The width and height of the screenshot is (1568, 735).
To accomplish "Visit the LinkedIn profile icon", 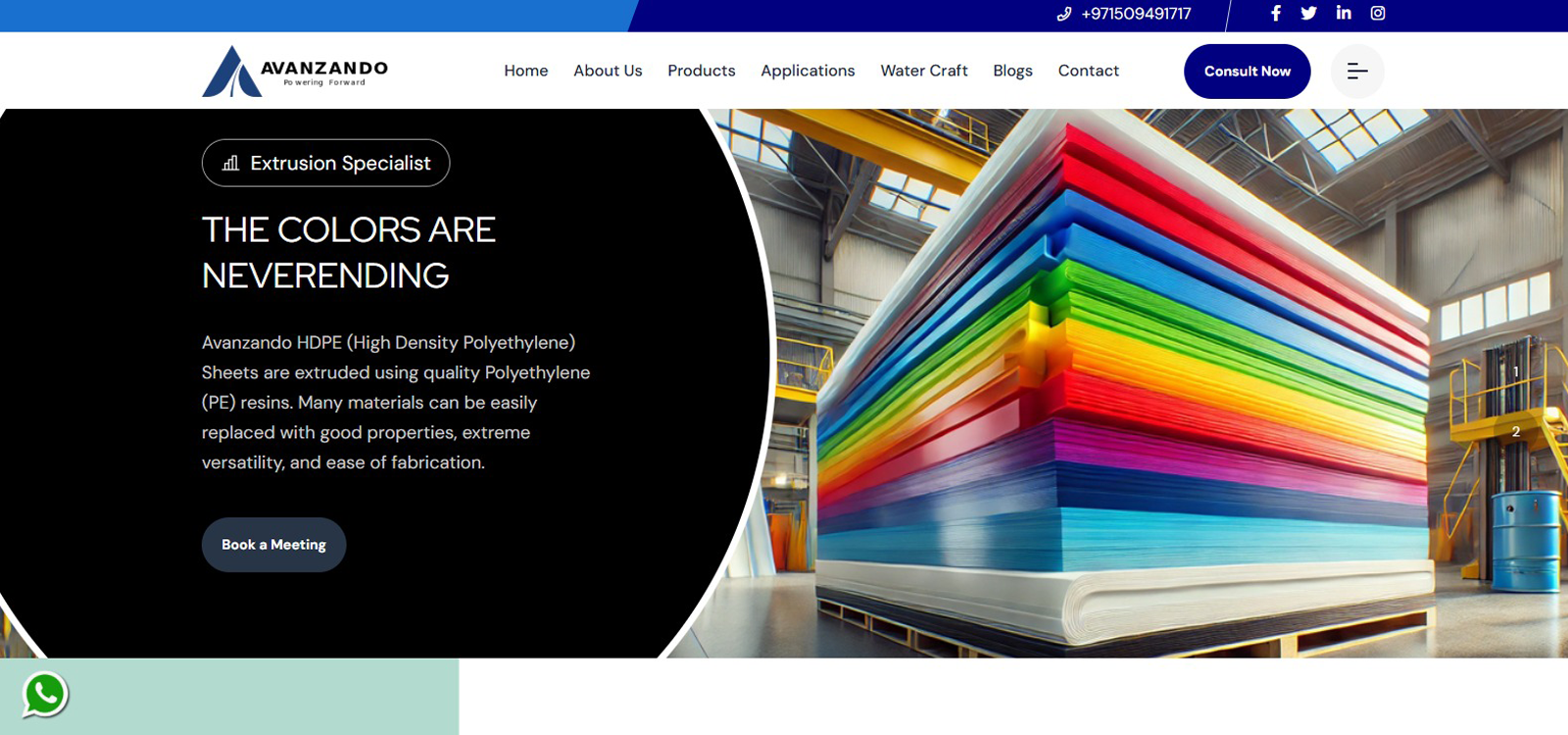I will 1344,14.
